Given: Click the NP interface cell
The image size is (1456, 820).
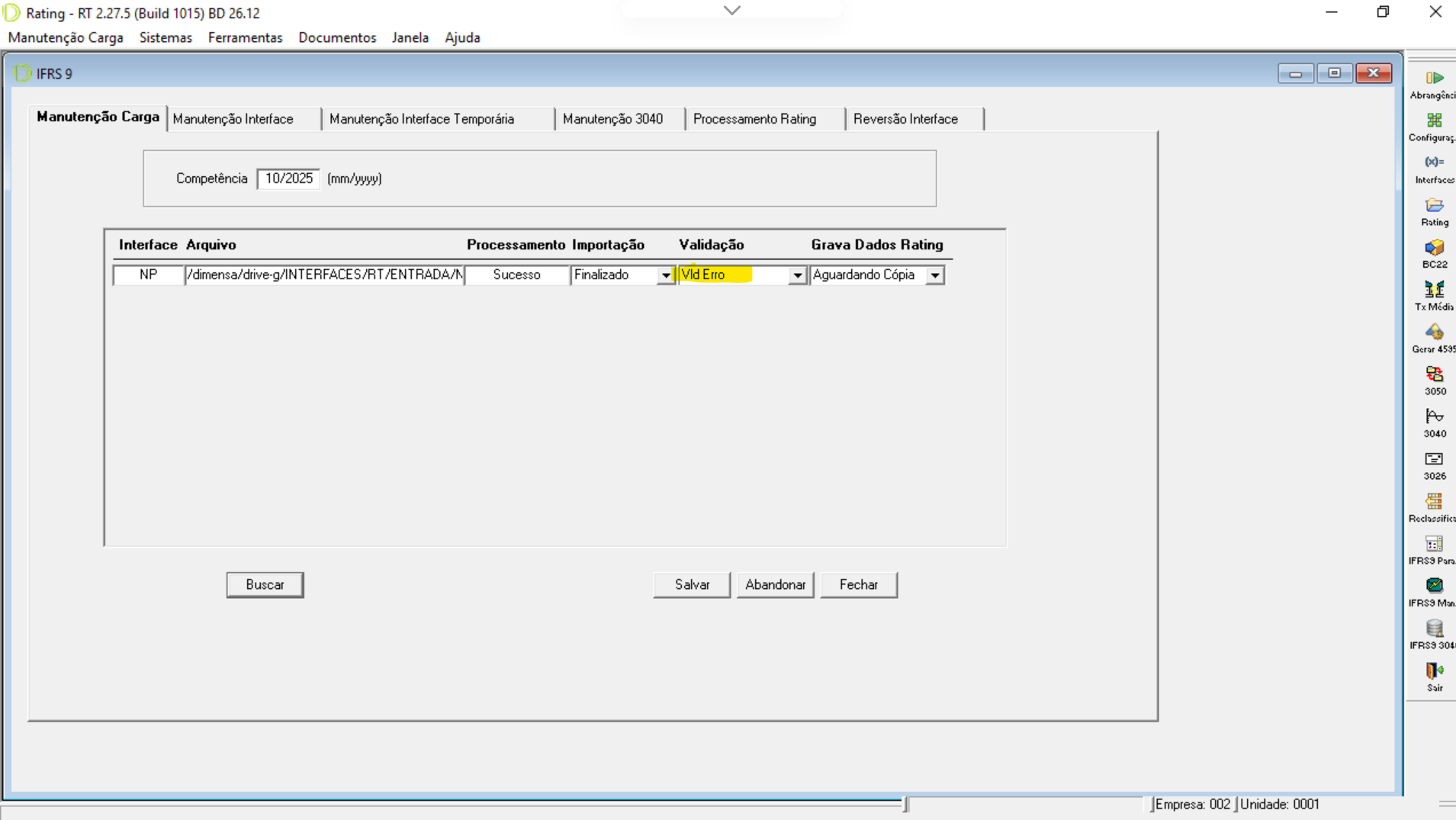Looking at the screenshot, I should 148,275.
